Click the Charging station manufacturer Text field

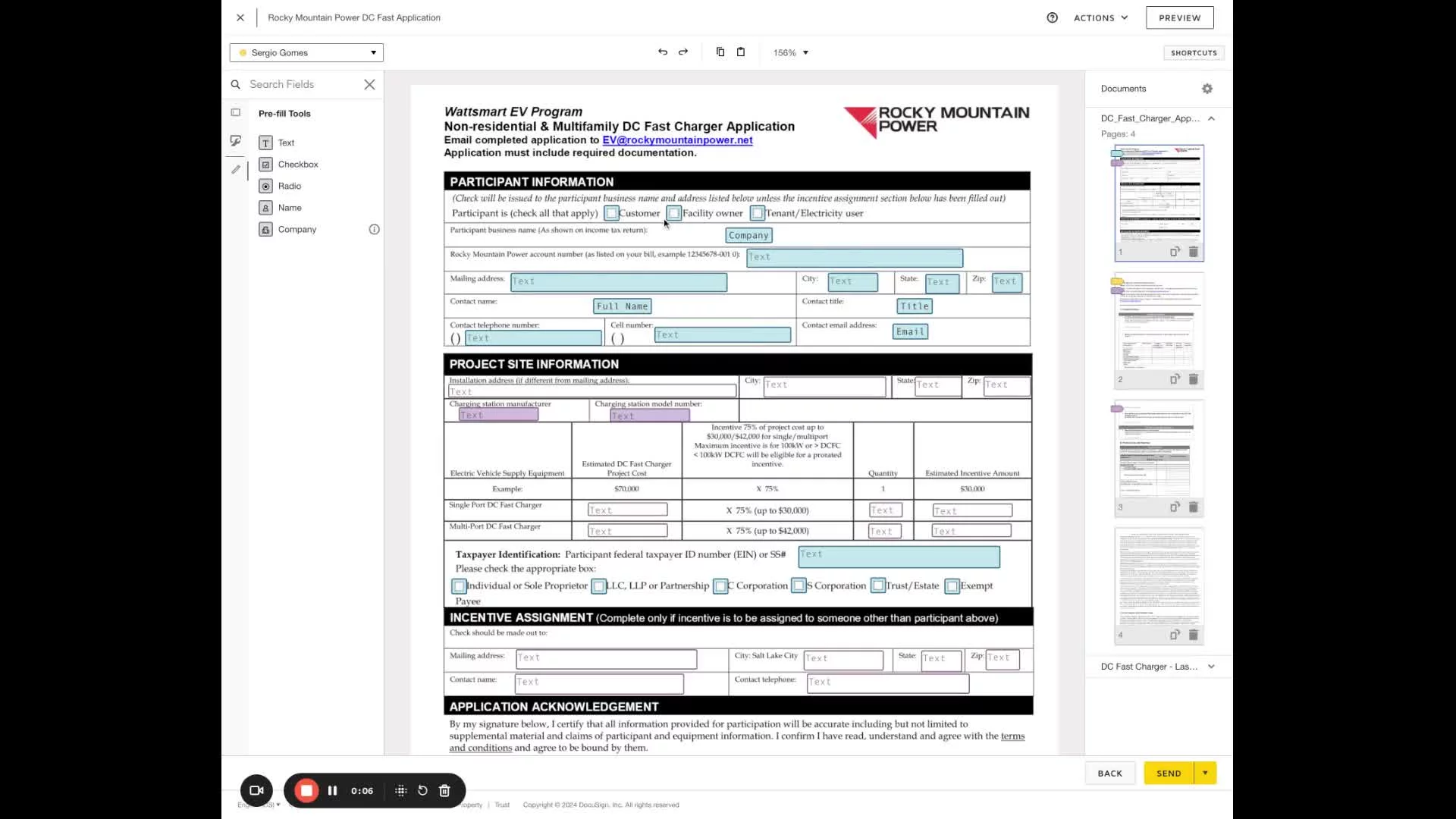(498, 415)
